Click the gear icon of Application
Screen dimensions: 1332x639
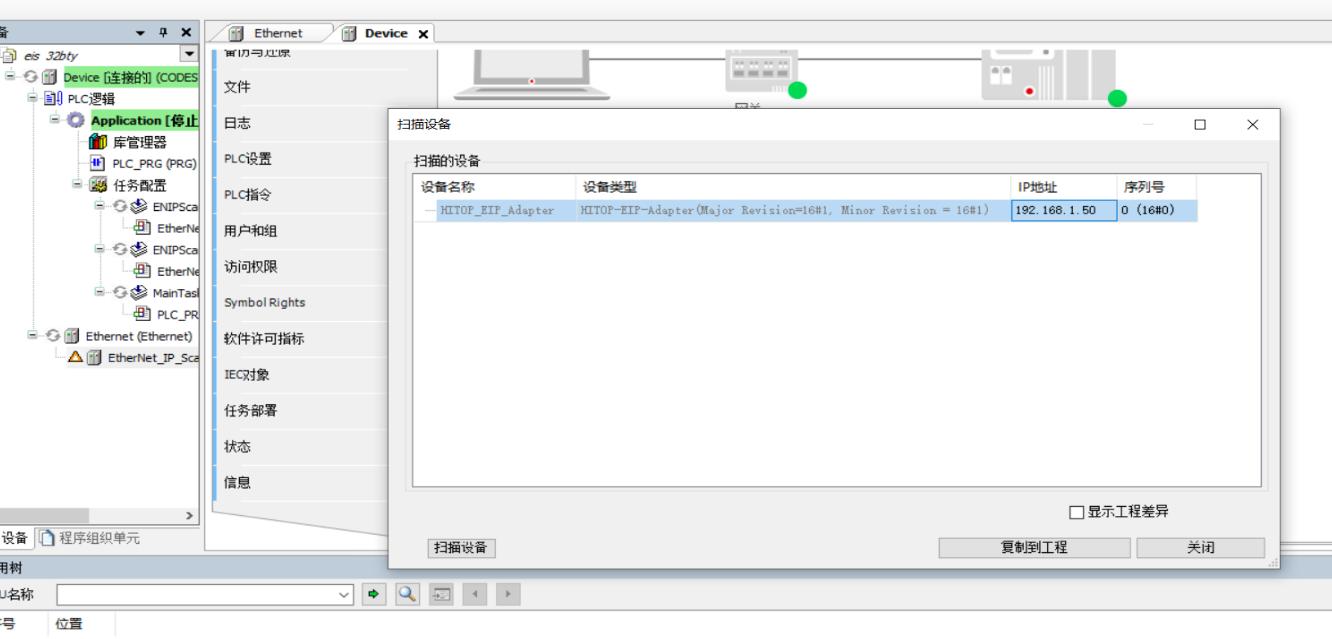click(77, 120)
